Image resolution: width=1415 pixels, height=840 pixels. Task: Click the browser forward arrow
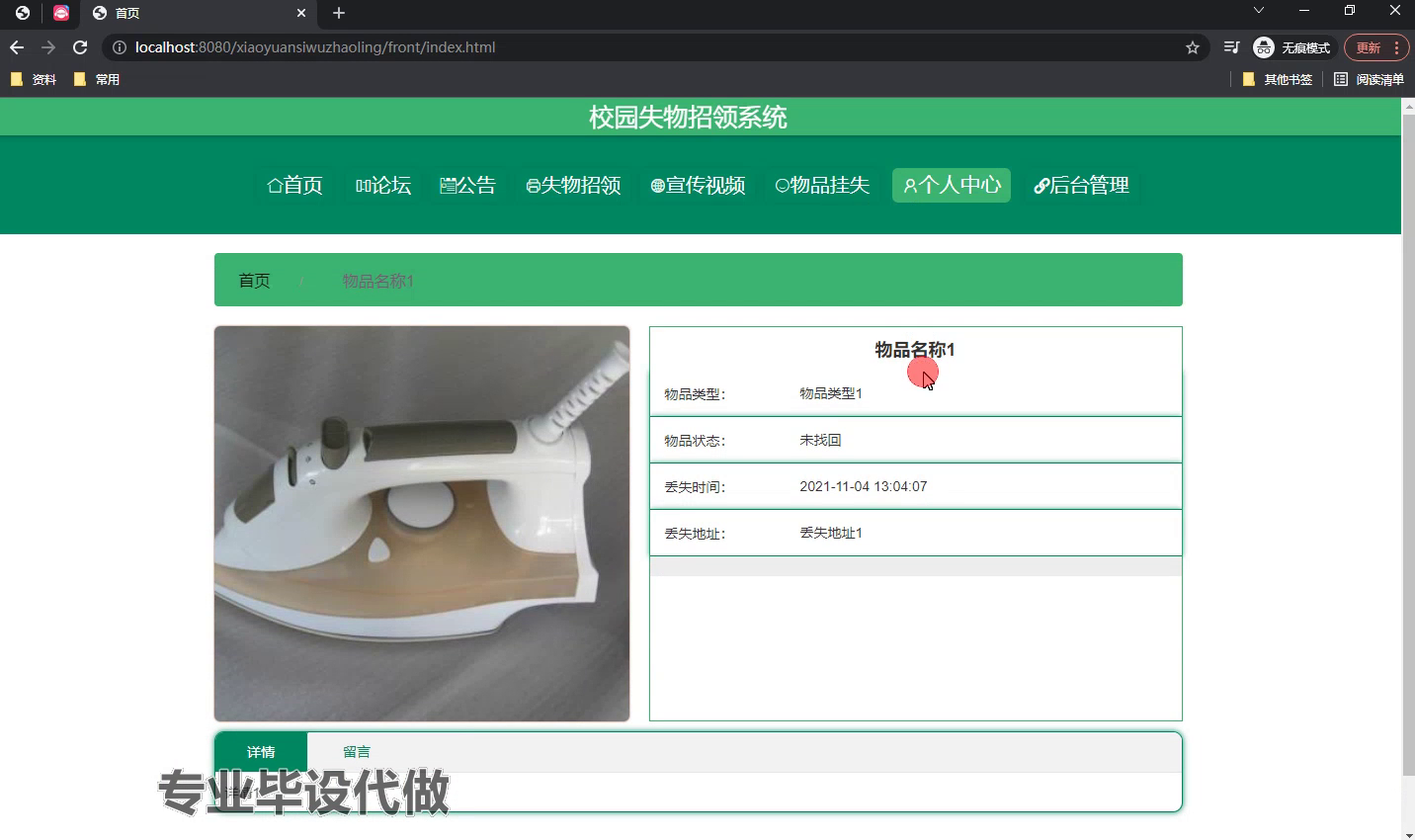tap(48, 47)
